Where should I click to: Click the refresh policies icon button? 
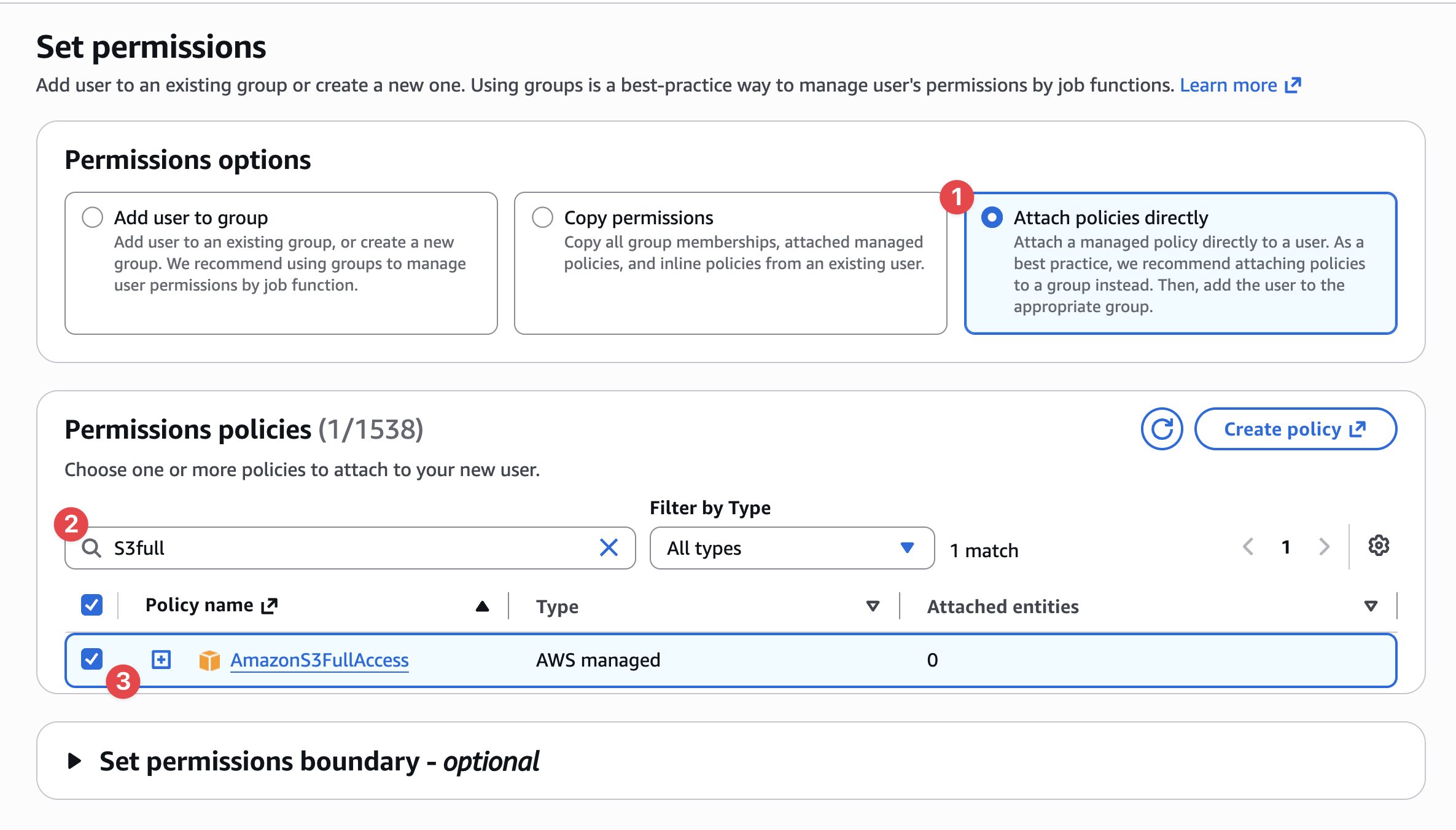pyautogui.click(x=1162, y=429)
